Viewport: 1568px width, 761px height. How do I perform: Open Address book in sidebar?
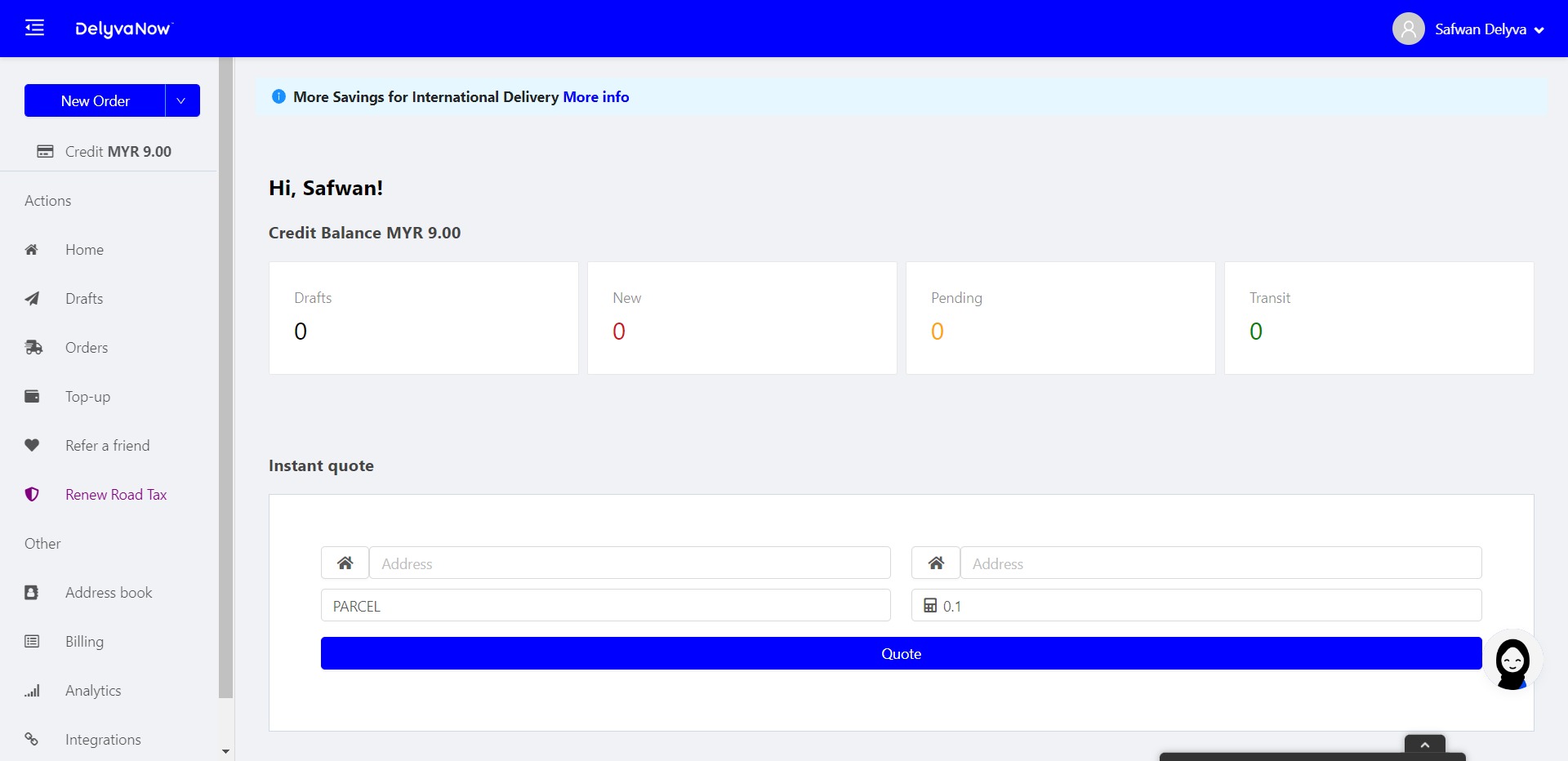[109, 592]
